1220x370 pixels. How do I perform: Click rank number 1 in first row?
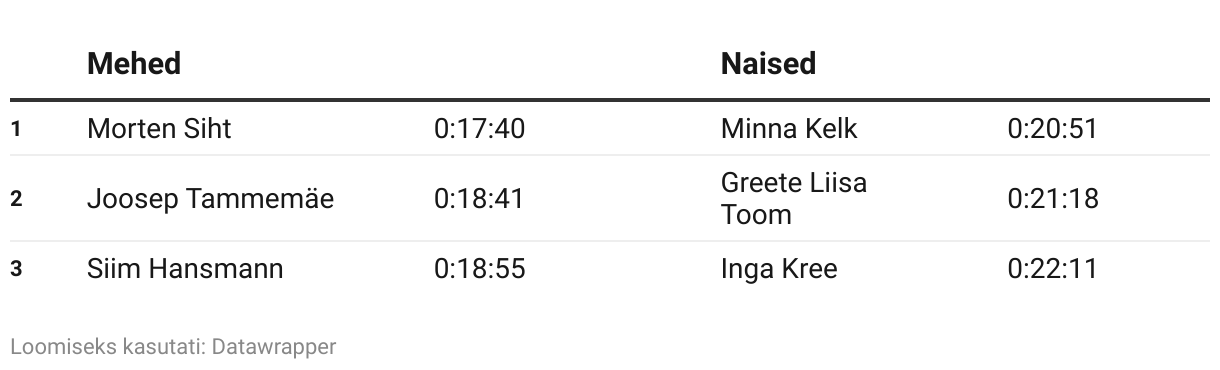(16, 129)
